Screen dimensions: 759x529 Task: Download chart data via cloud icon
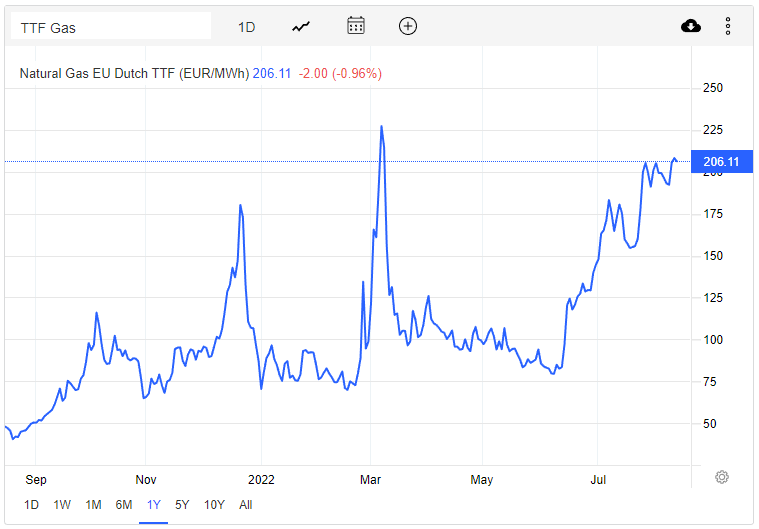coord(691,26)
